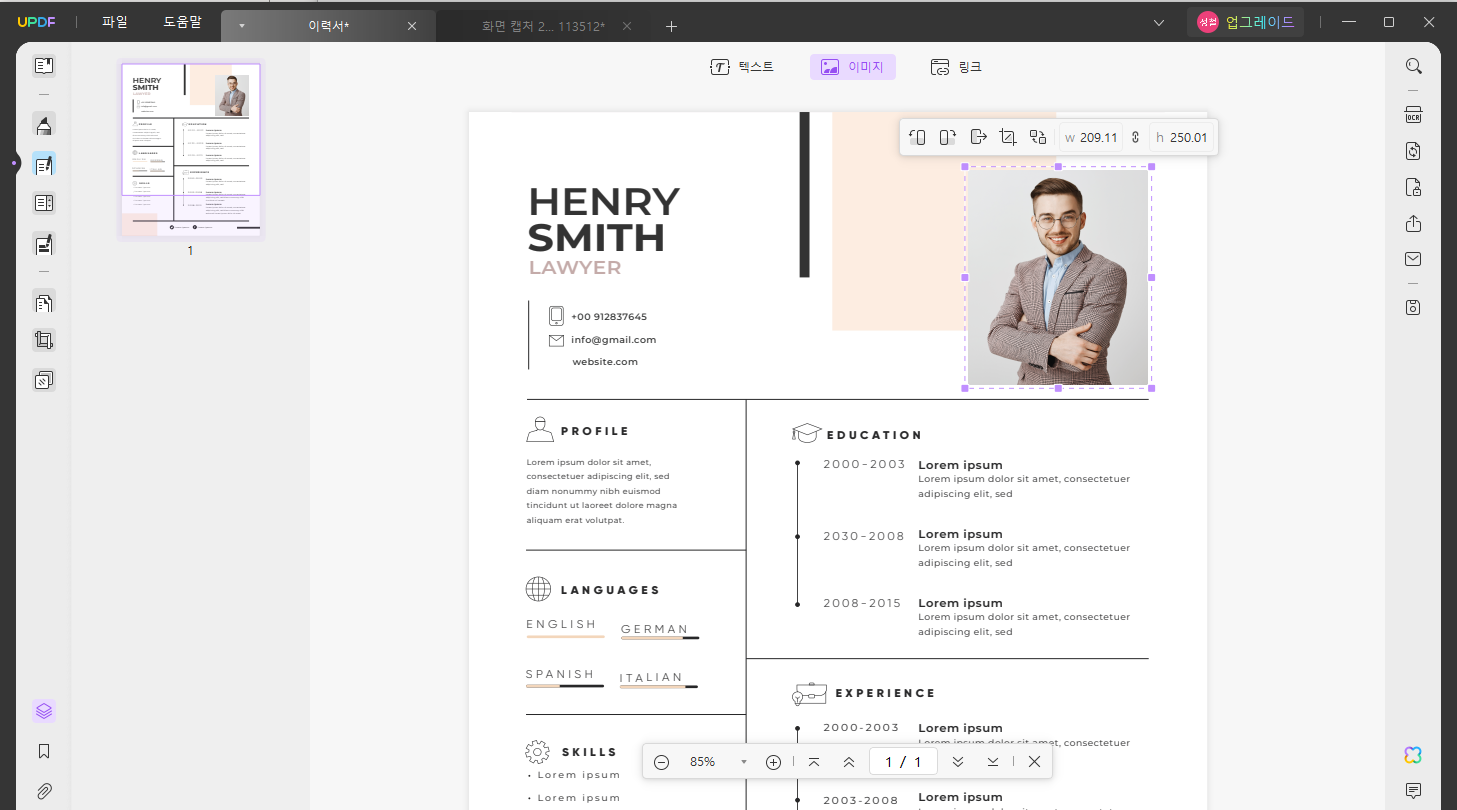Viewport: 1457px width, 810px height.
Task: Click the 업그레이드 button
Action: coord(1246,22)
